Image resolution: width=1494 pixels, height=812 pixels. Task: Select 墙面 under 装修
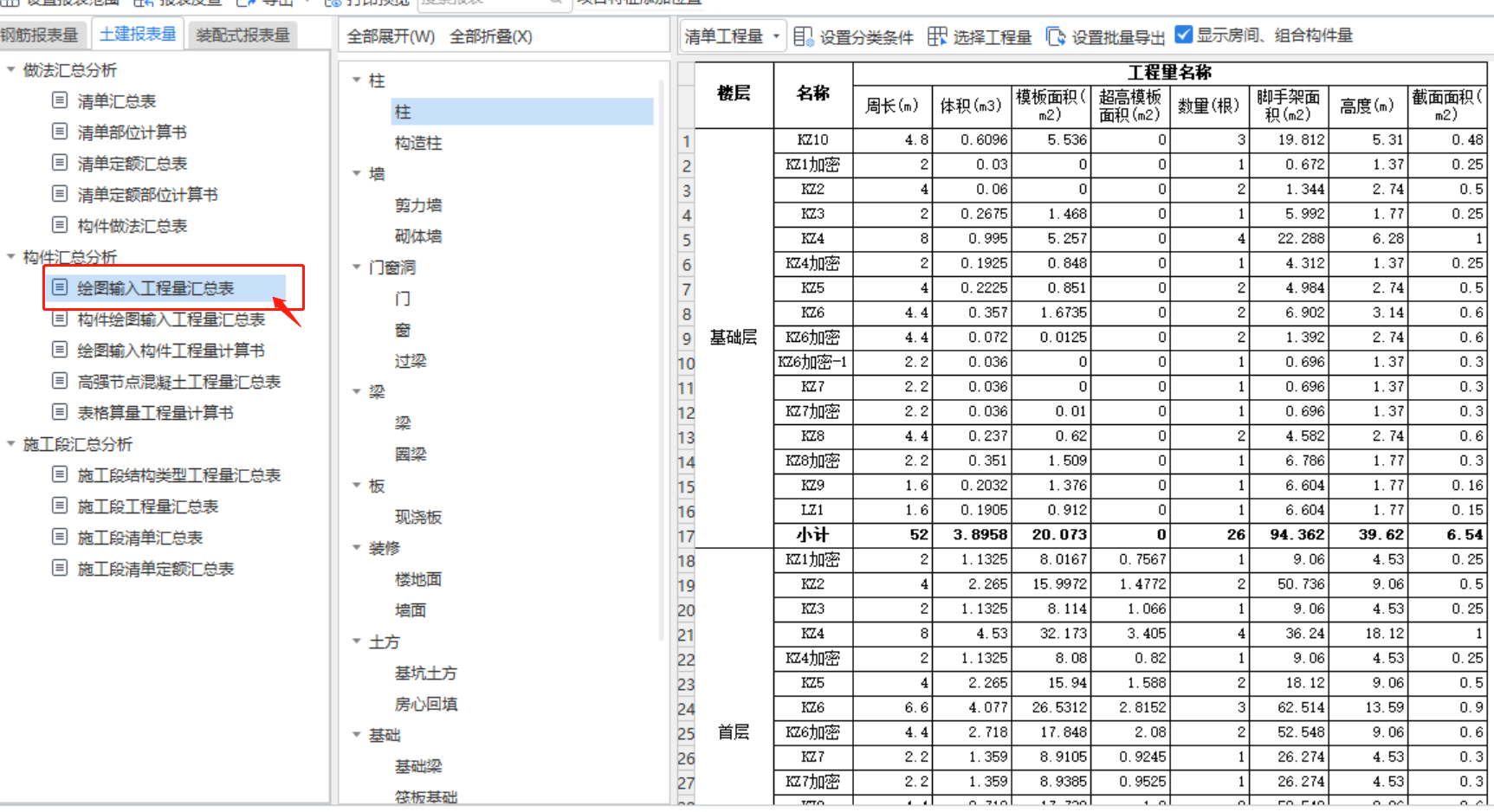pyautogui.click(x=411, y=610)
